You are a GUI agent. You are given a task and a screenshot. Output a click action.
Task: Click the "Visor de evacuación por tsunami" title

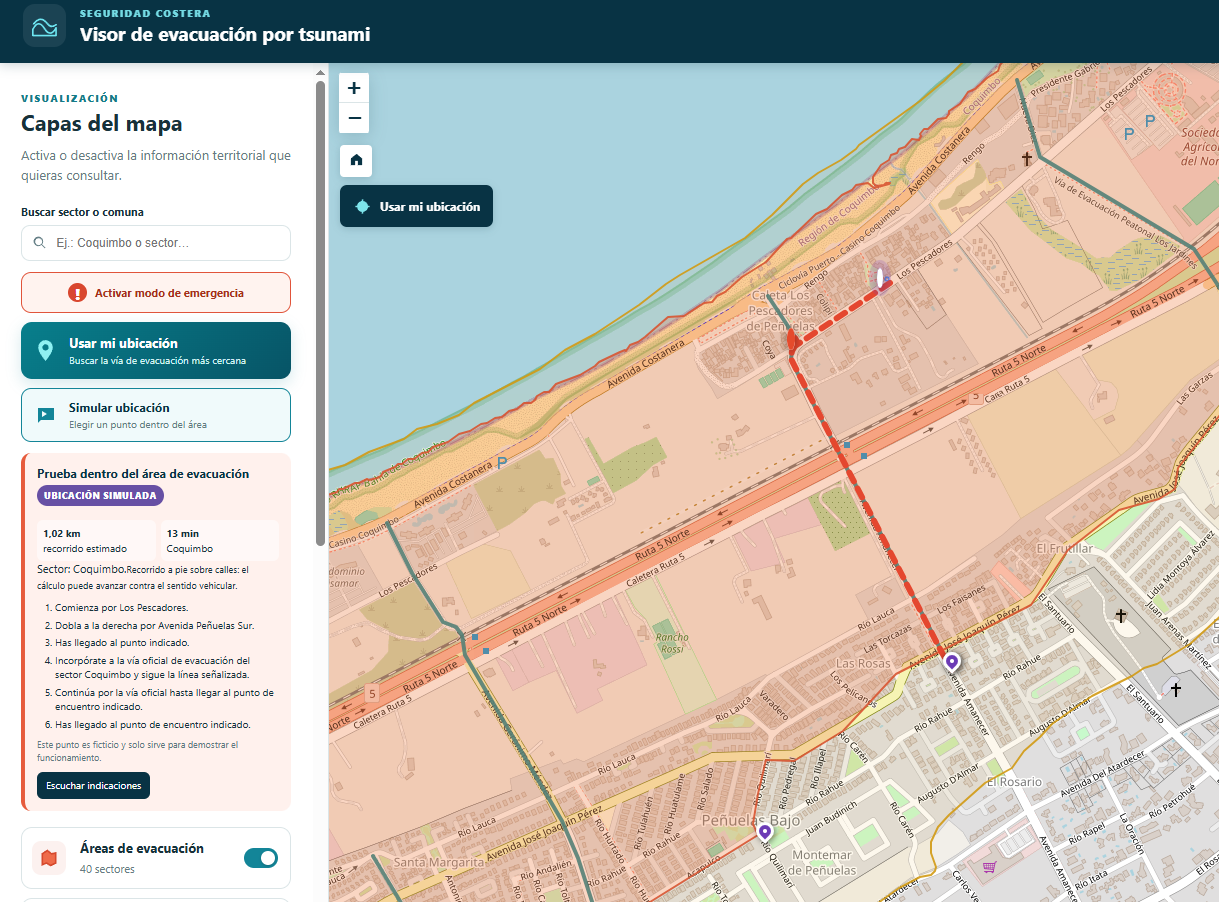click(x=225, y=35)
